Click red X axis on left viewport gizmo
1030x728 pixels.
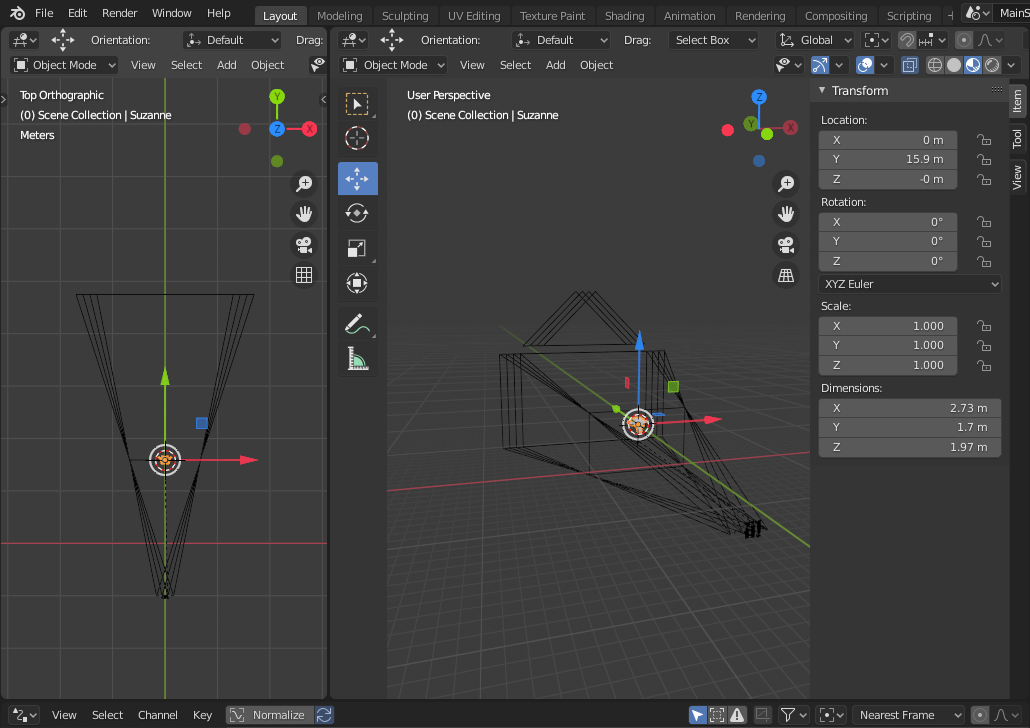309,129
